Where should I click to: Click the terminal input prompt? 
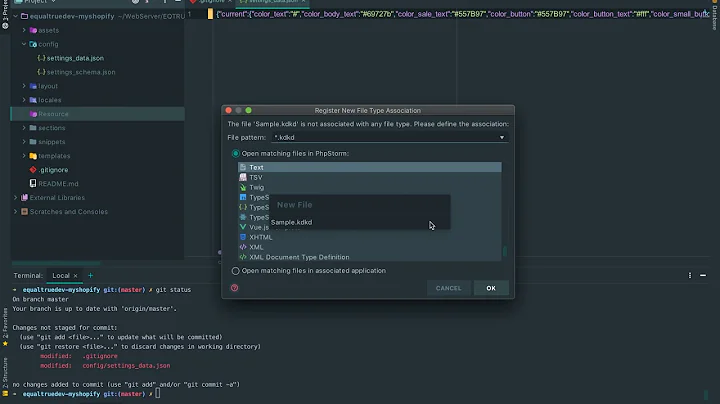pyautogui.click(x=158, y=394)
